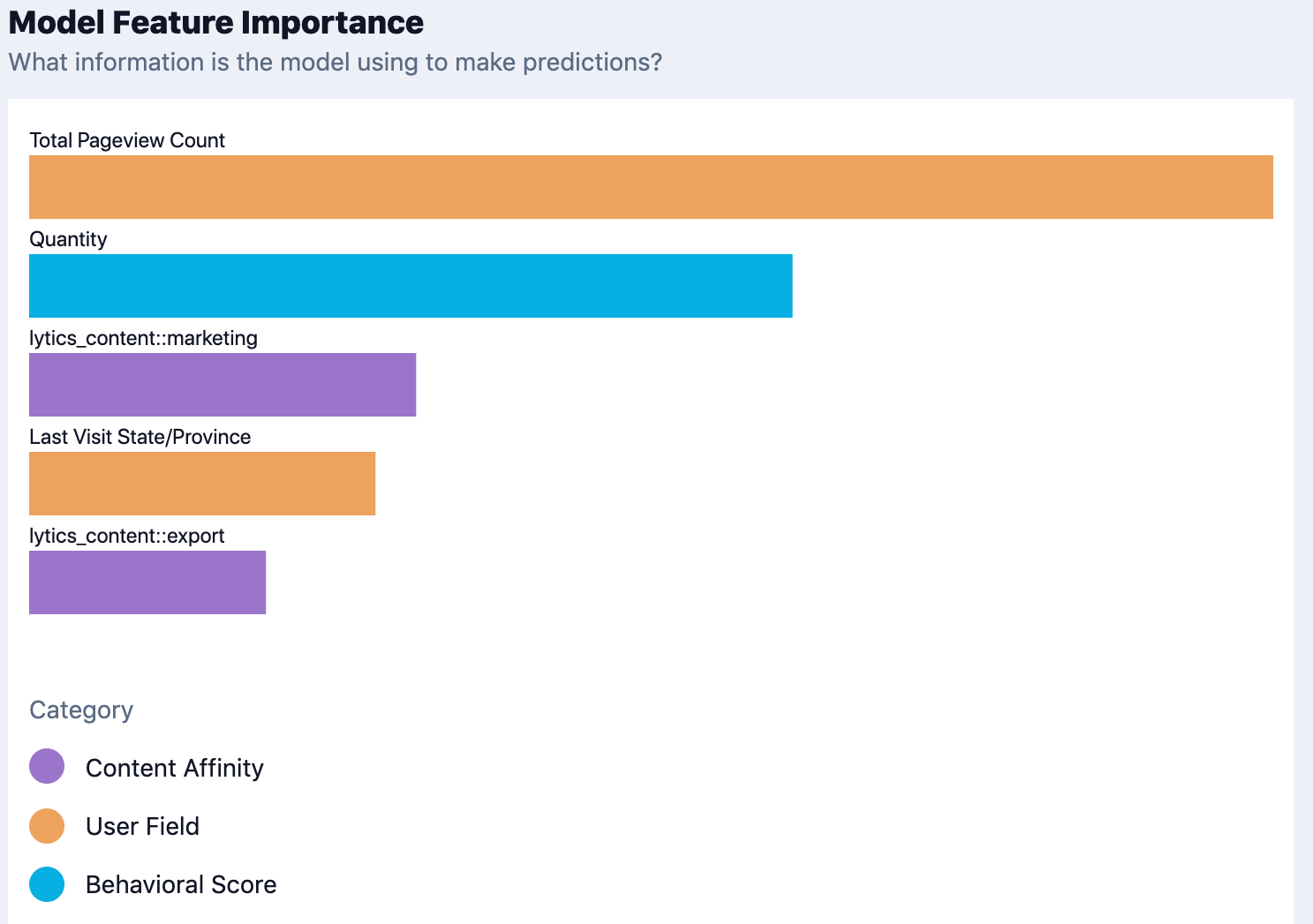
Task: Click the Quantity feature label
Action: pyautogui.click(x=68, y=239)
